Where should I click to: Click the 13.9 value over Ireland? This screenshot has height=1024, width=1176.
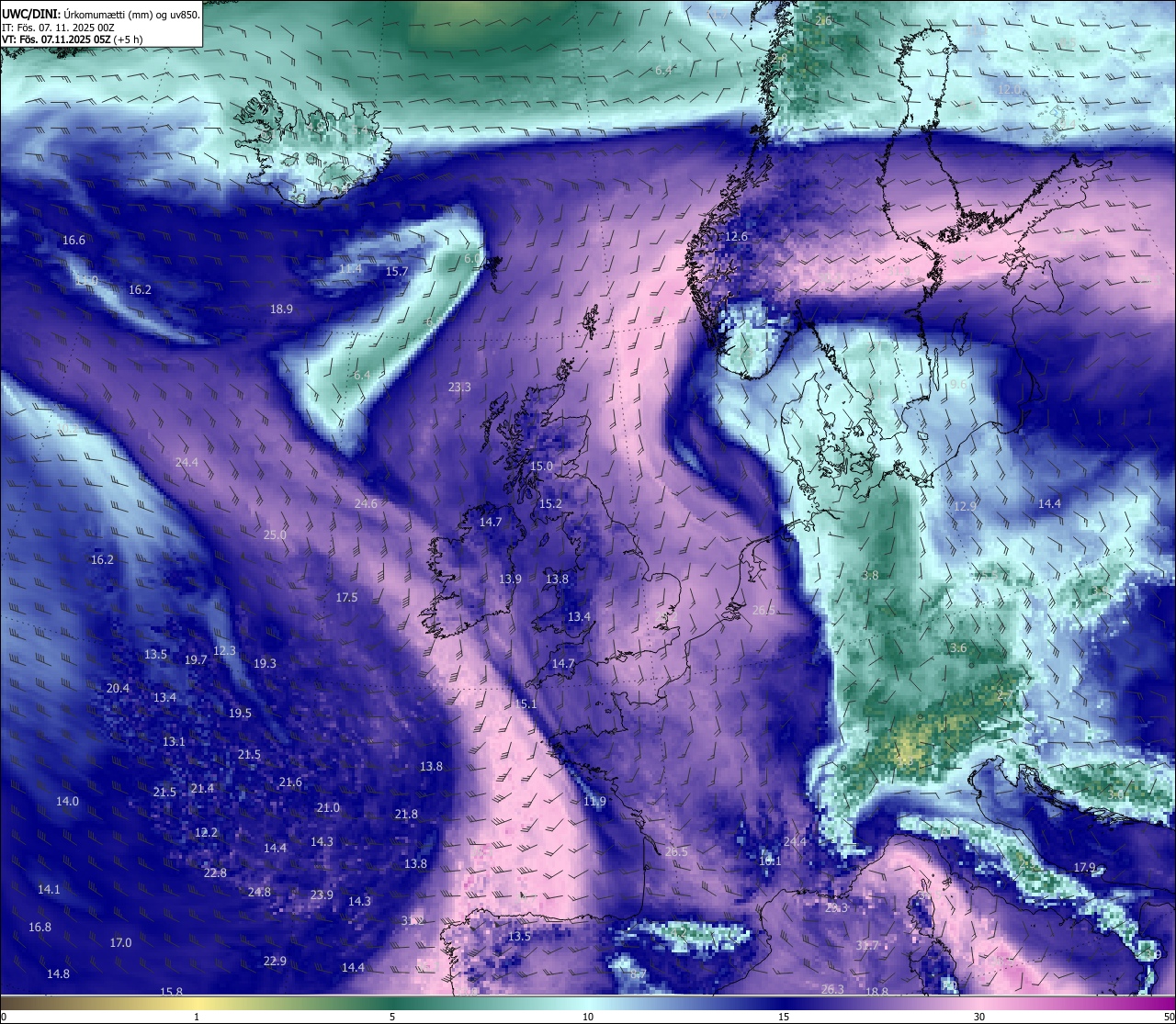(x=510, y=580)
